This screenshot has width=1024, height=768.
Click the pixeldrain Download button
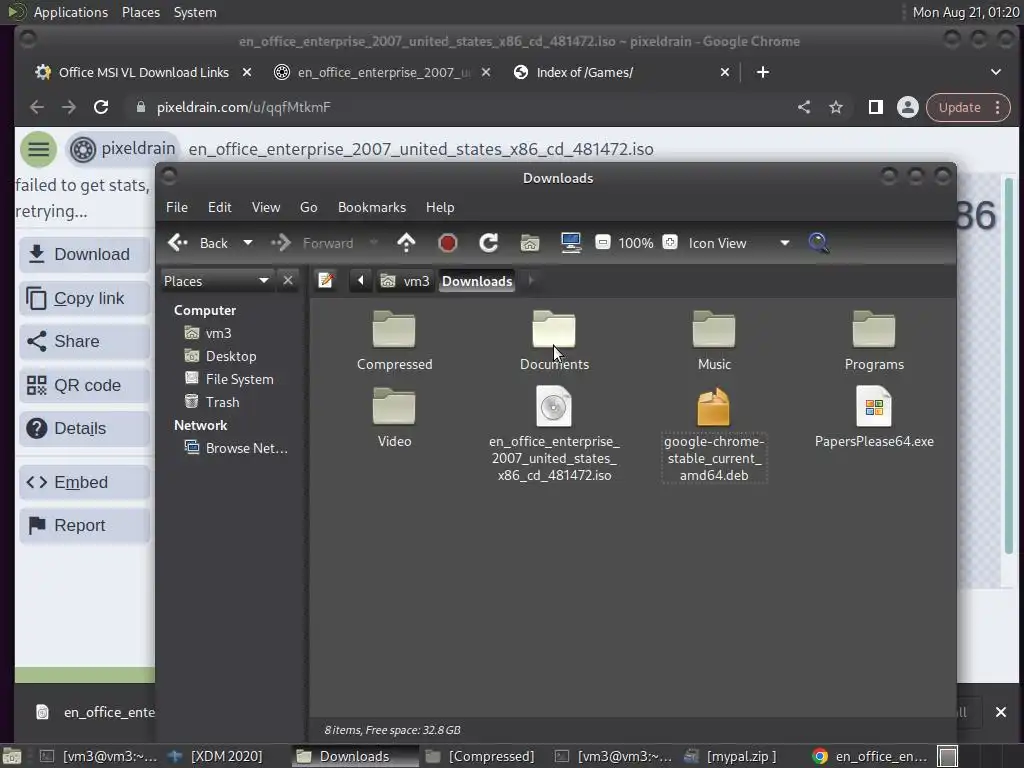pos(85,254)
